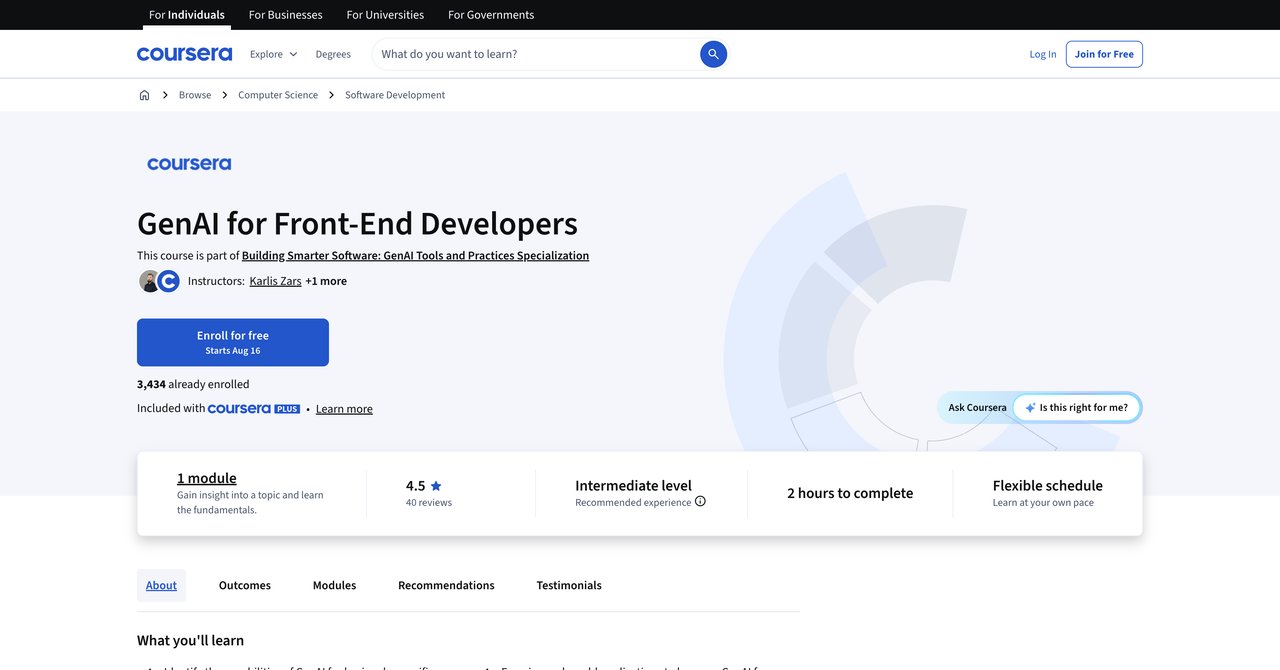Click 'Is this right for me?' button
This screenshot has height=670, width=1280.
(x=1076, y=408)
